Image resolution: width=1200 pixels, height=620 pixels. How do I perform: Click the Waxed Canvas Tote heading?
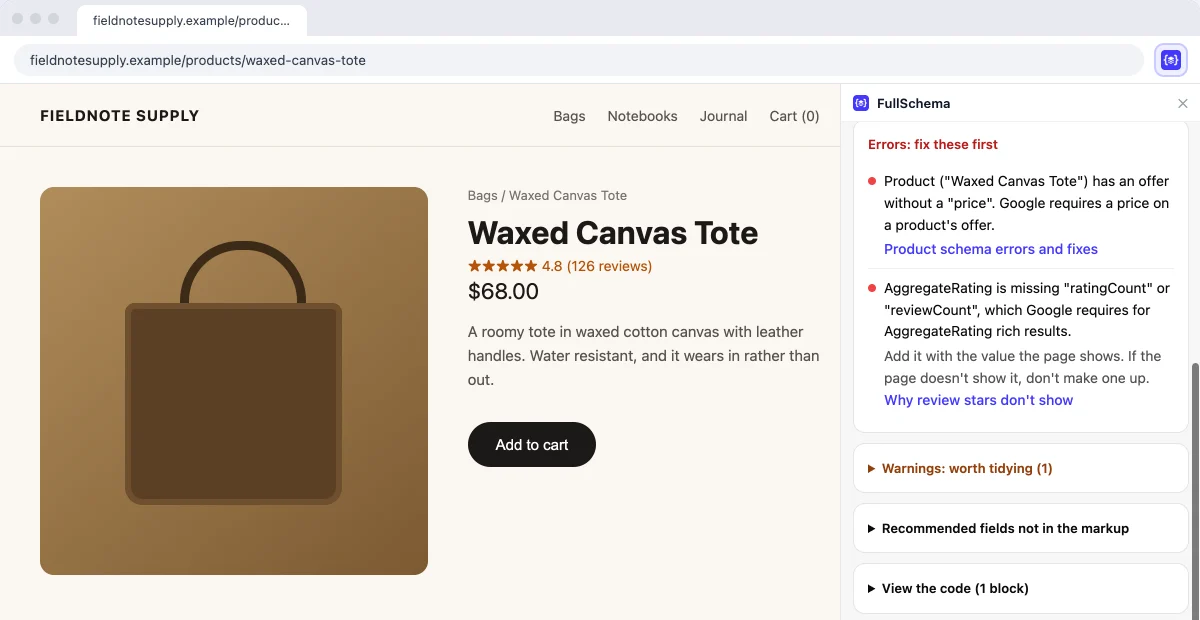tap(613, 233)
